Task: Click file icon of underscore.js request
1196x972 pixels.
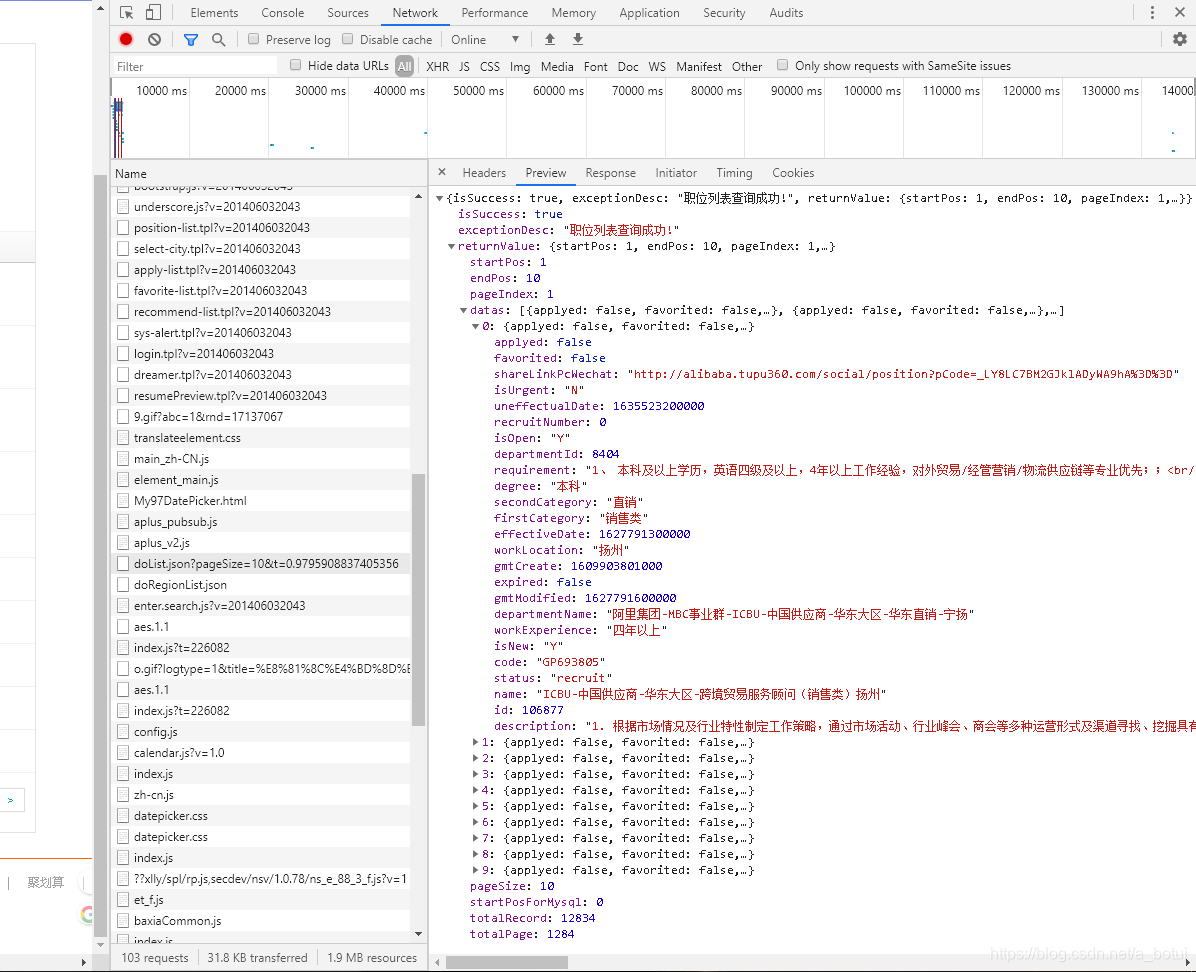Action: point(122,206)
